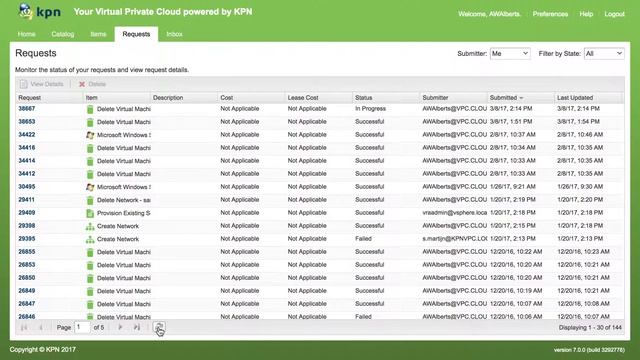640x360 pixels.
Task: Click the s.martijn@KPNVPC submitter cell
Action: [455, 239]
